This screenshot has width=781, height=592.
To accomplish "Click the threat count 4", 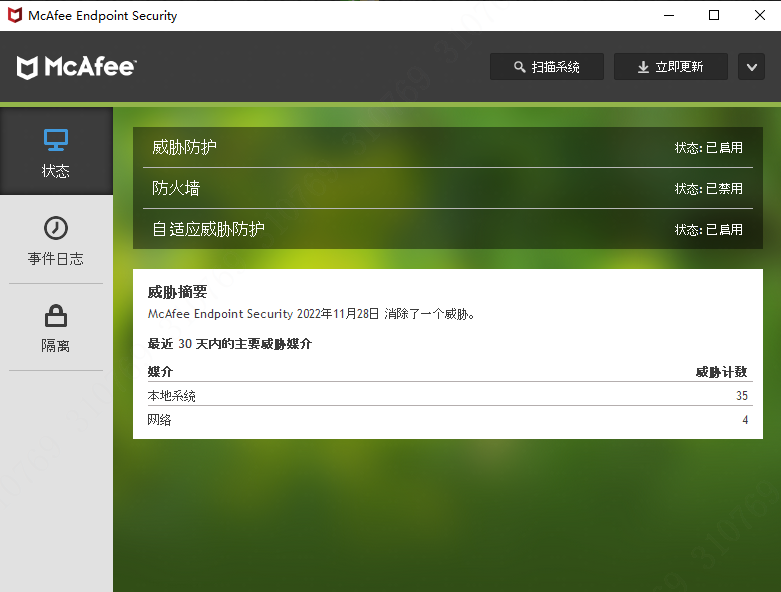I will click(745, 420).
